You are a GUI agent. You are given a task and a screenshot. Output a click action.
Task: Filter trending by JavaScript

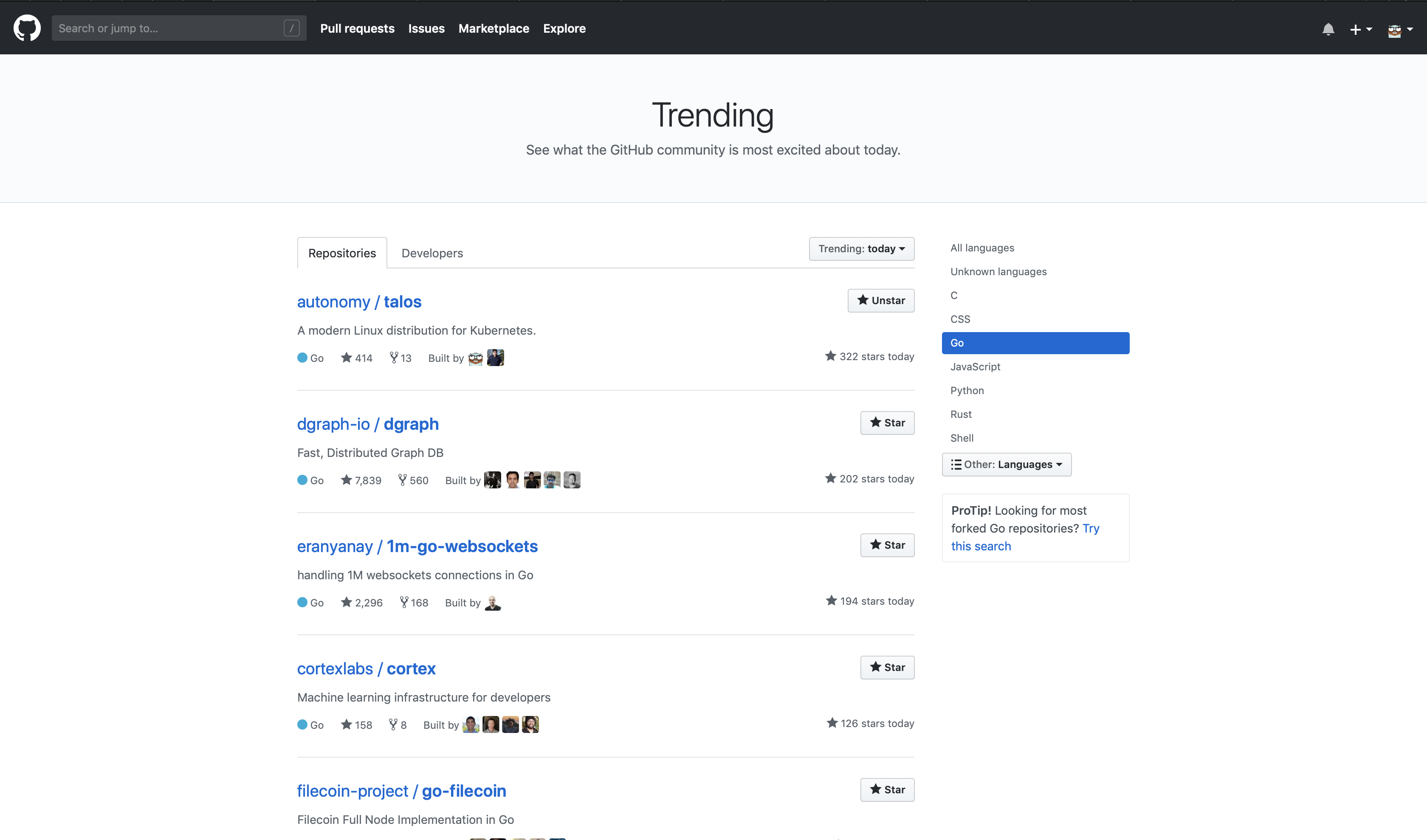click(1035, 367)
